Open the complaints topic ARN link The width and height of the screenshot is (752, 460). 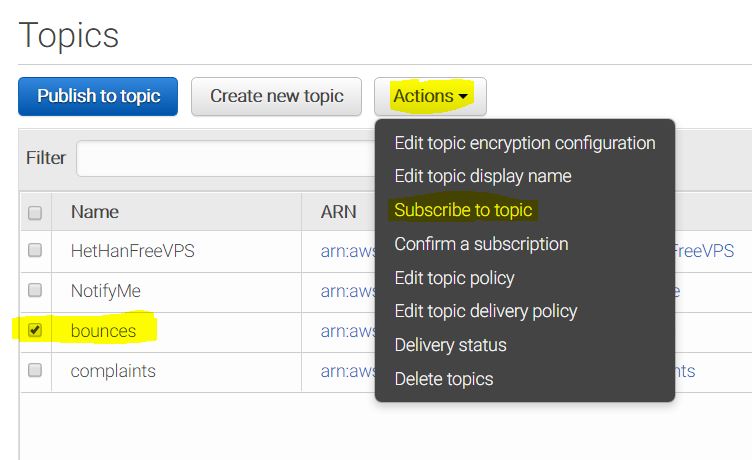click(x=346, y=371)
